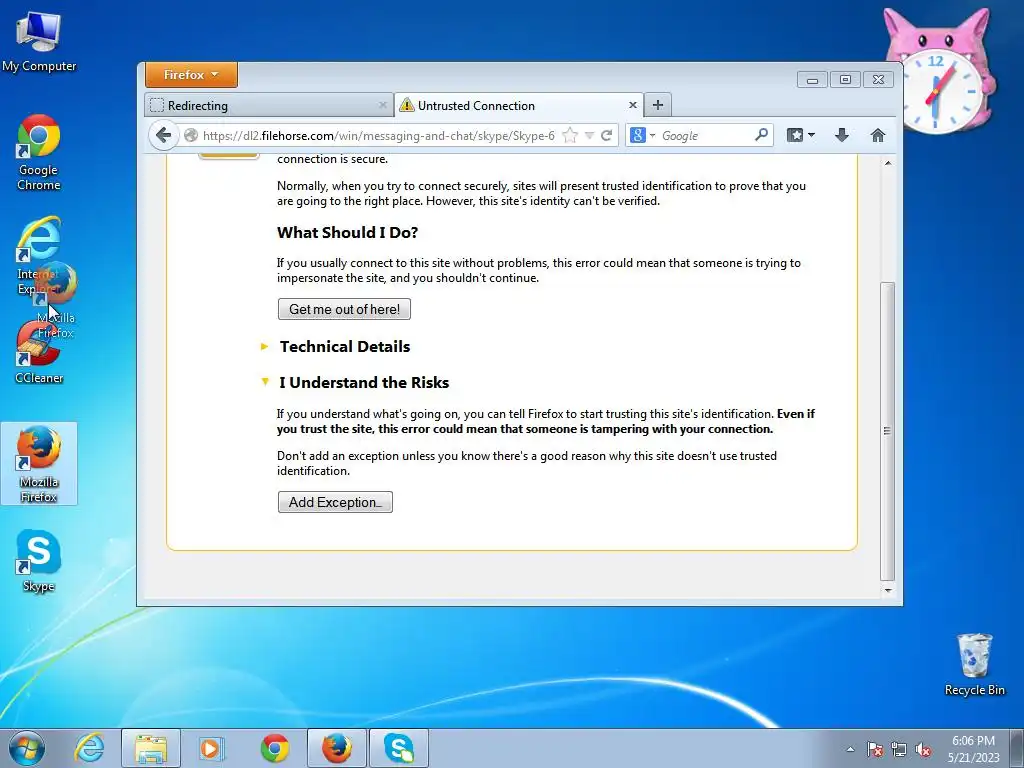Open a new tab with the plus button
Screen dimensions: 1024x768
pyautogui.click(x=658, y=104)
